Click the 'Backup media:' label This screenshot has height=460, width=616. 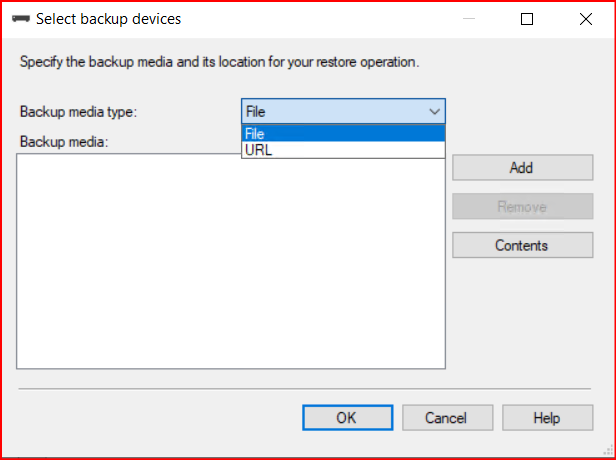click(x=63, y=141)
